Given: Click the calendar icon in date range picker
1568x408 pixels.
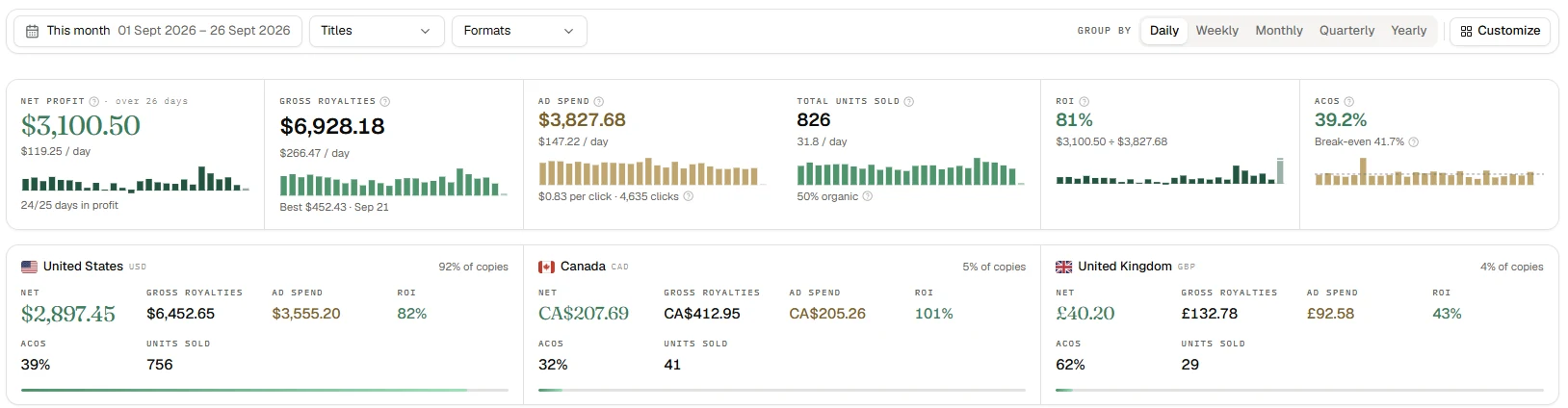Looking at the screenshot, I should (x=32, y=31).
